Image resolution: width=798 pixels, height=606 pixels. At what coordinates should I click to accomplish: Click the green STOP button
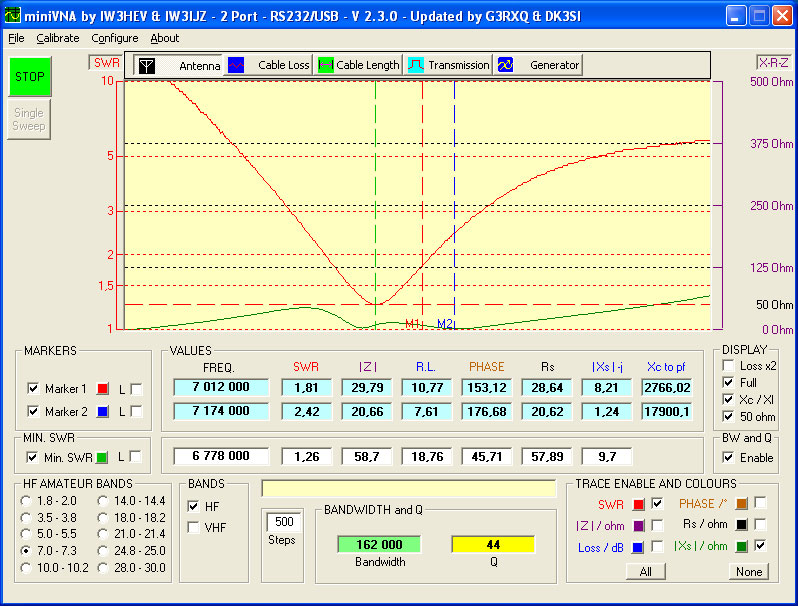(30, 77)
